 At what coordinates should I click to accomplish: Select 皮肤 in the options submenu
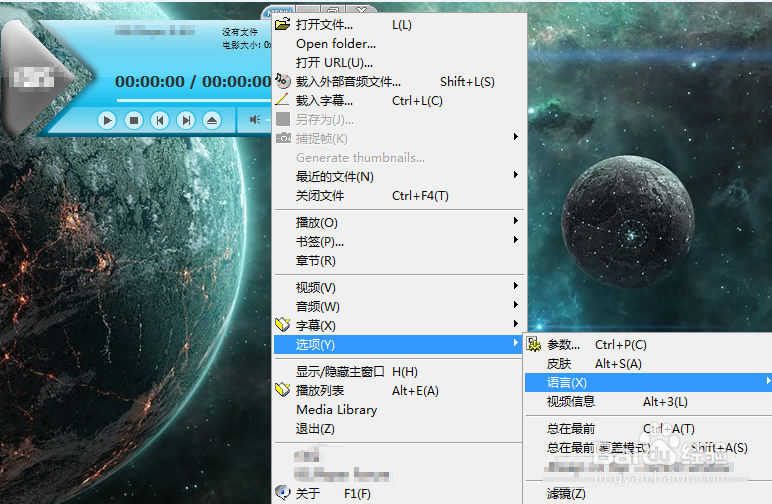tap(648, 364)
